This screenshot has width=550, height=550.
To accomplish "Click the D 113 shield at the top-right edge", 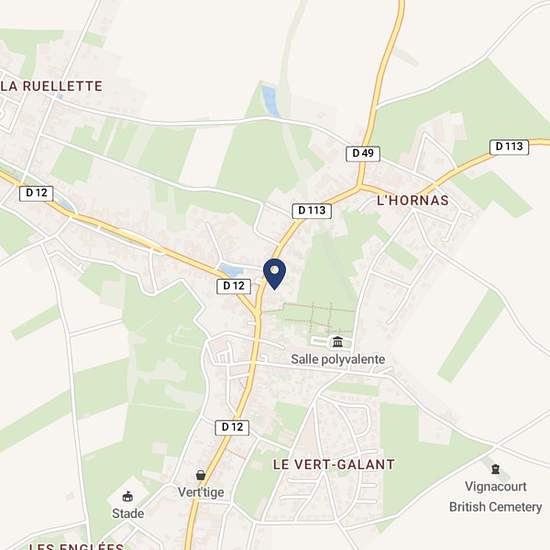I will (509, 147).
